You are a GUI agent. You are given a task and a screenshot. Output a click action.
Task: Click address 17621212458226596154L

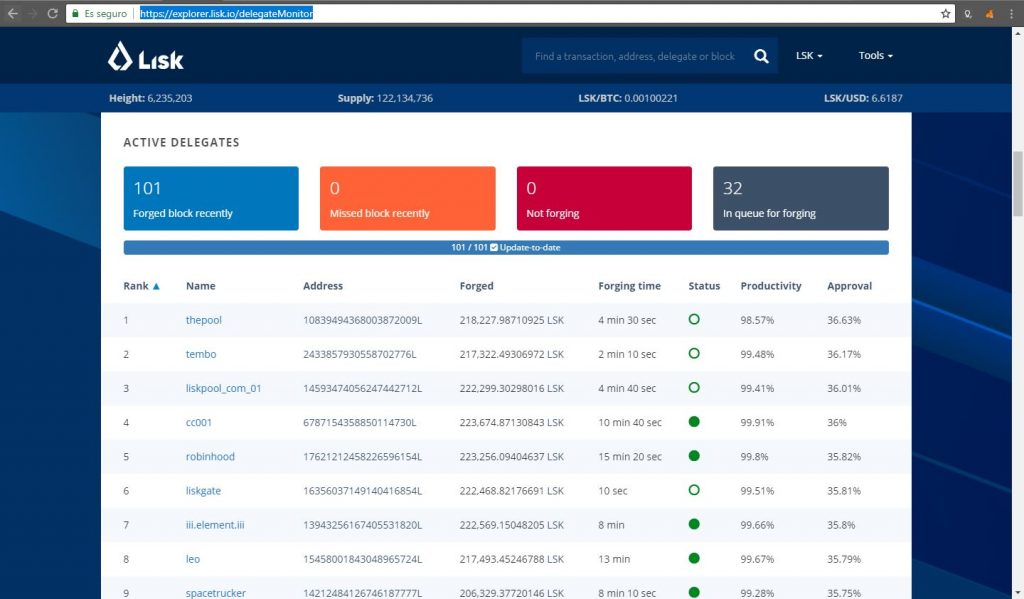362,456
